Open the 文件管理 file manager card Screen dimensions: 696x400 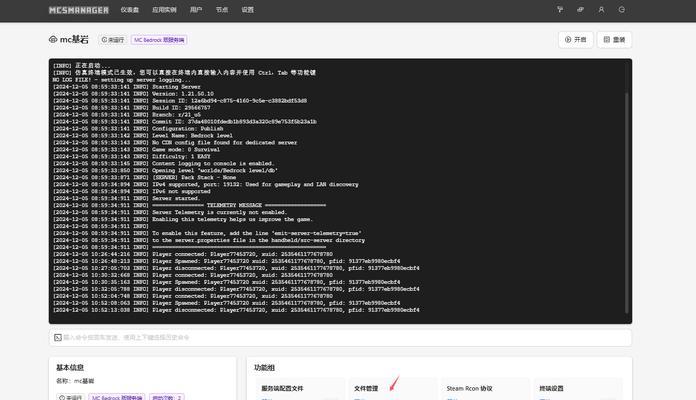392,388
